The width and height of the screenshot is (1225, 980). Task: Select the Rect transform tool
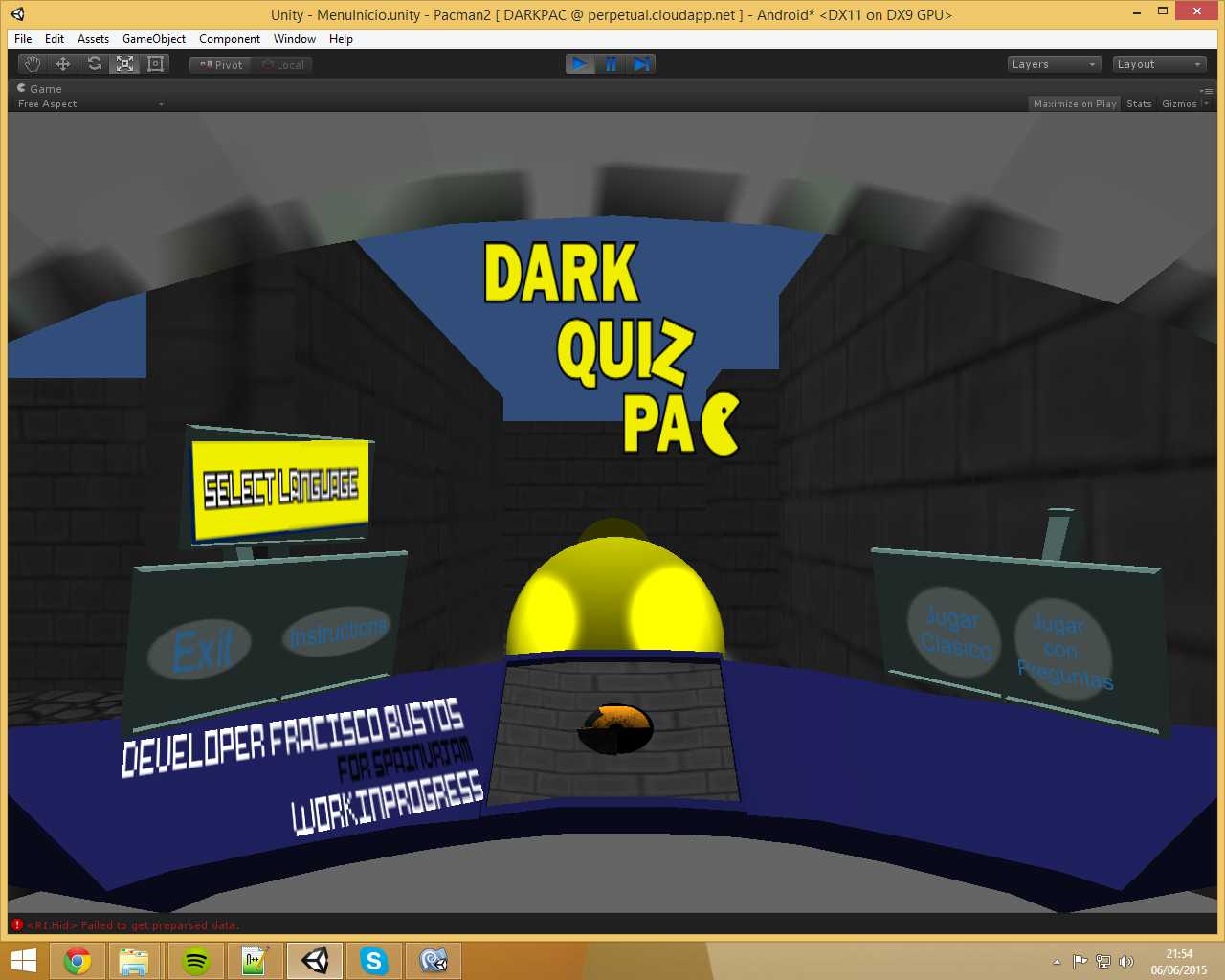click(155, 64)
